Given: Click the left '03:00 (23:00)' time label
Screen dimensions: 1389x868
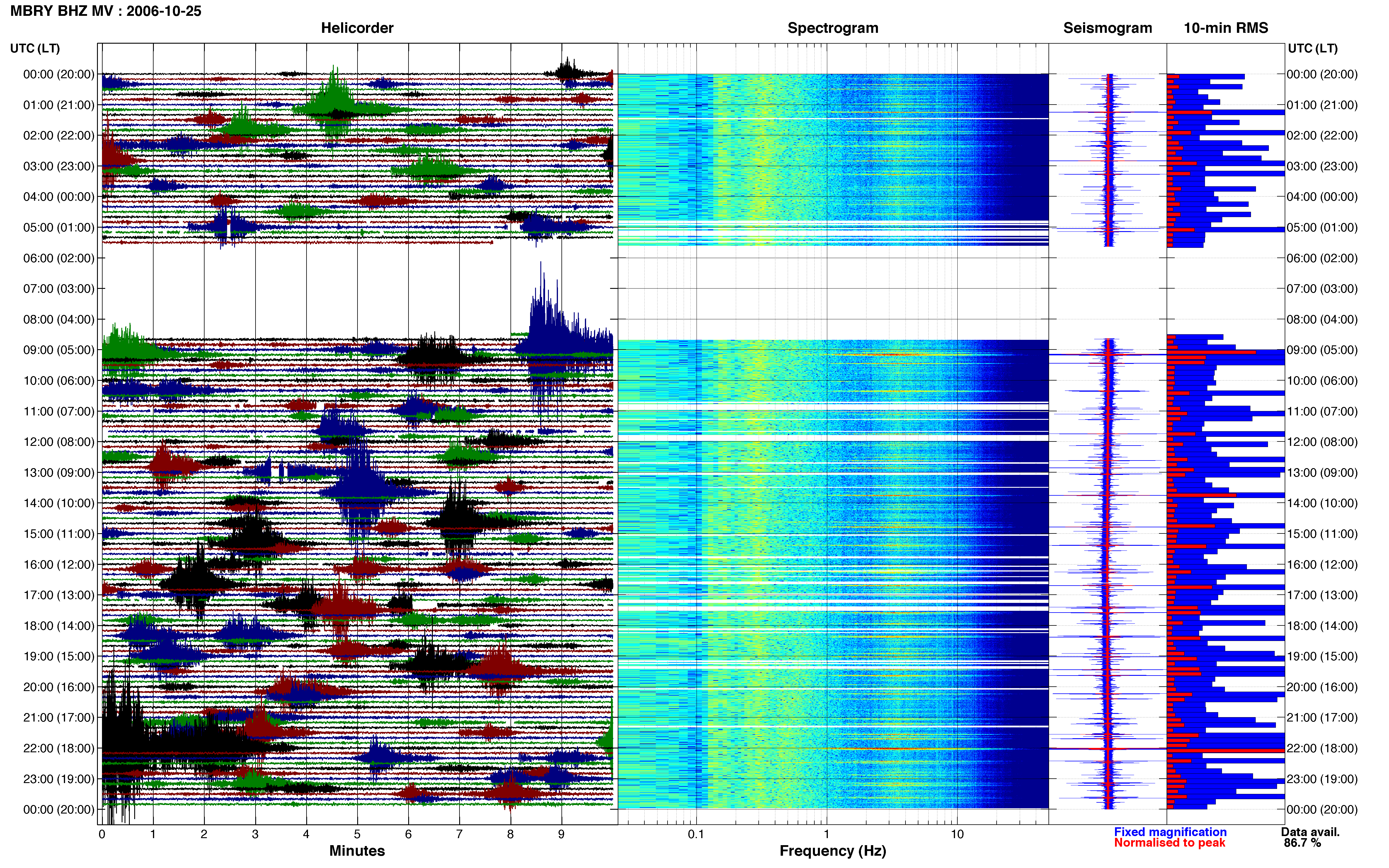Looking at the screenshot, I should (x=59, y=166).
